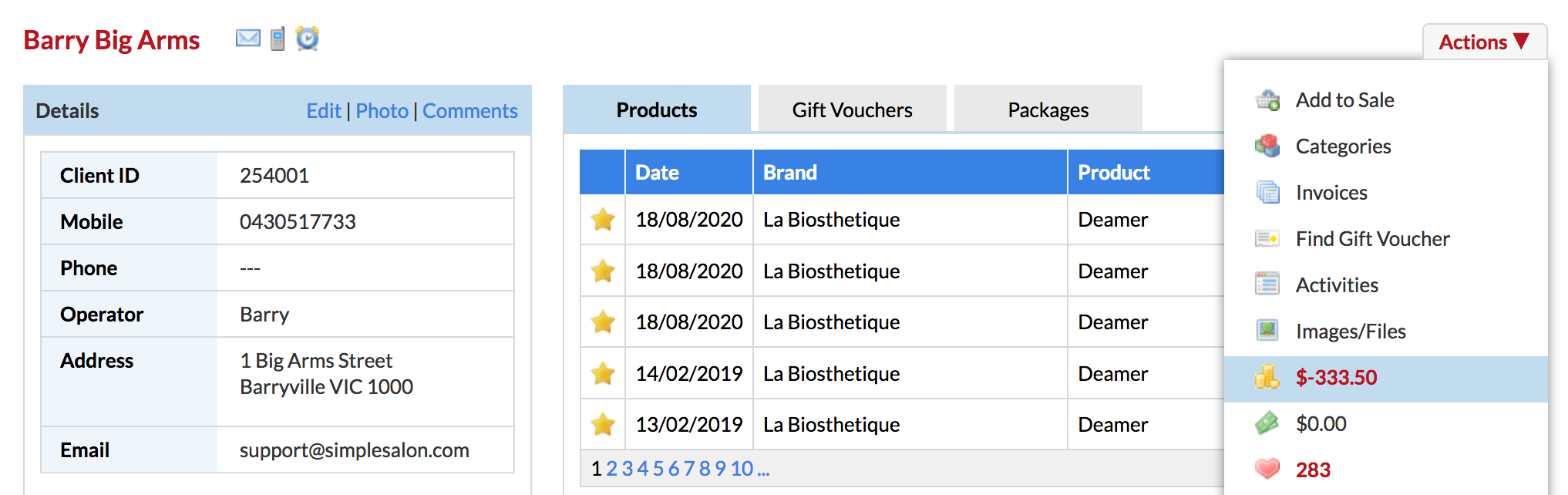Open Invoices from the Actions menu
1568x495 pixels.
(x=1386, y=193)
